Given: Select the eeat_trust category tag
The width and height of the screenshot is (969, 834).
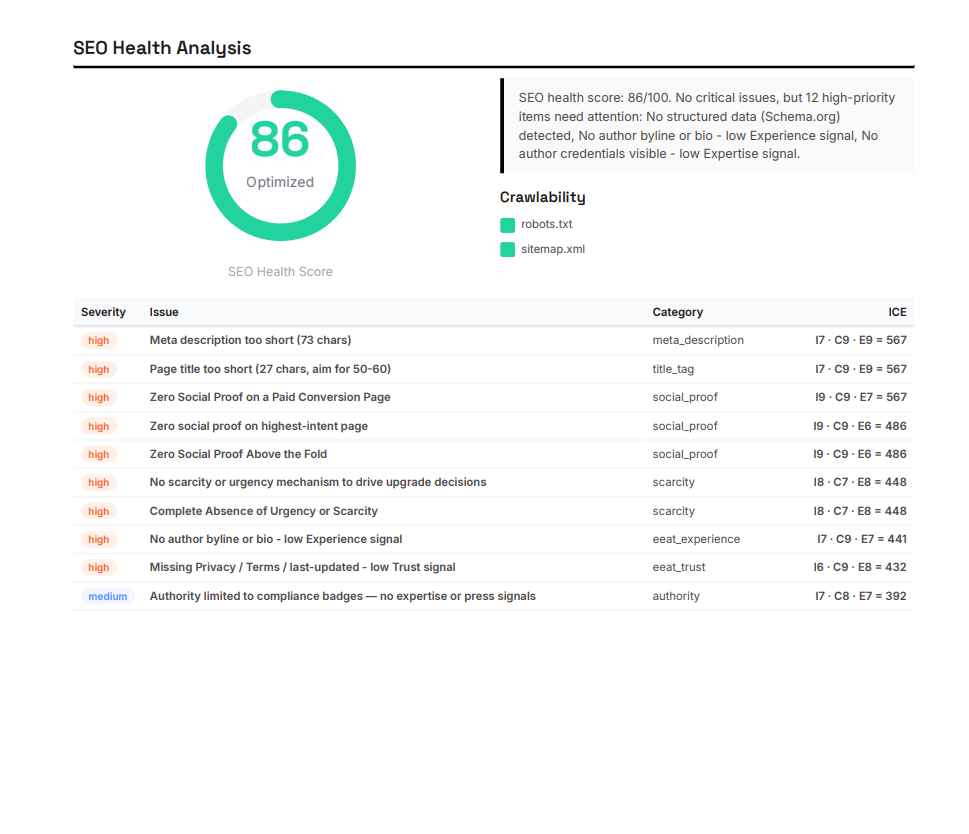Looking at the screenshot, I should [680, 567].
